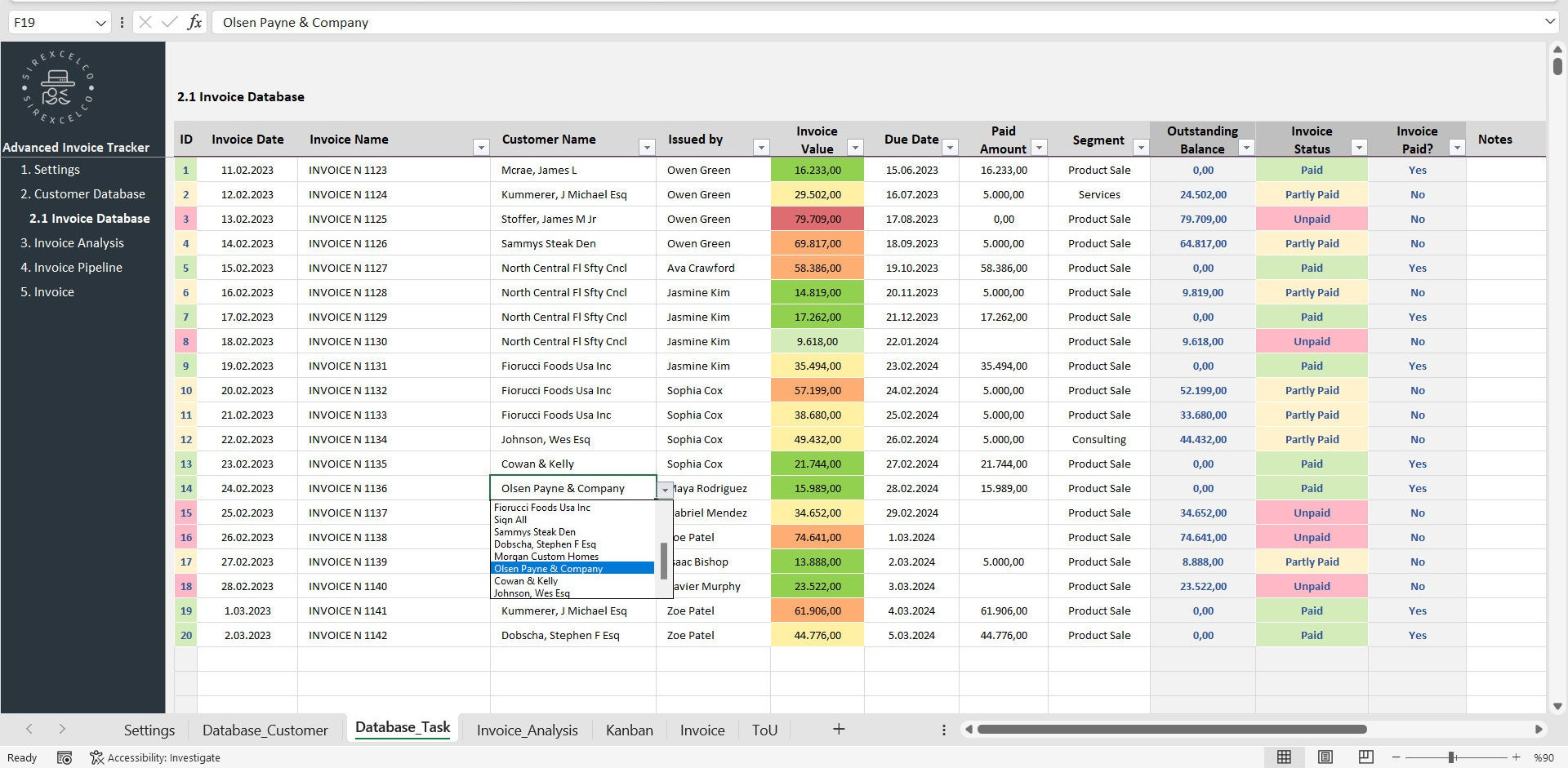Open 4. Invoice Pipeline from sidebar menu
This screenshot has width=1568, height=768.
[71, 267]
